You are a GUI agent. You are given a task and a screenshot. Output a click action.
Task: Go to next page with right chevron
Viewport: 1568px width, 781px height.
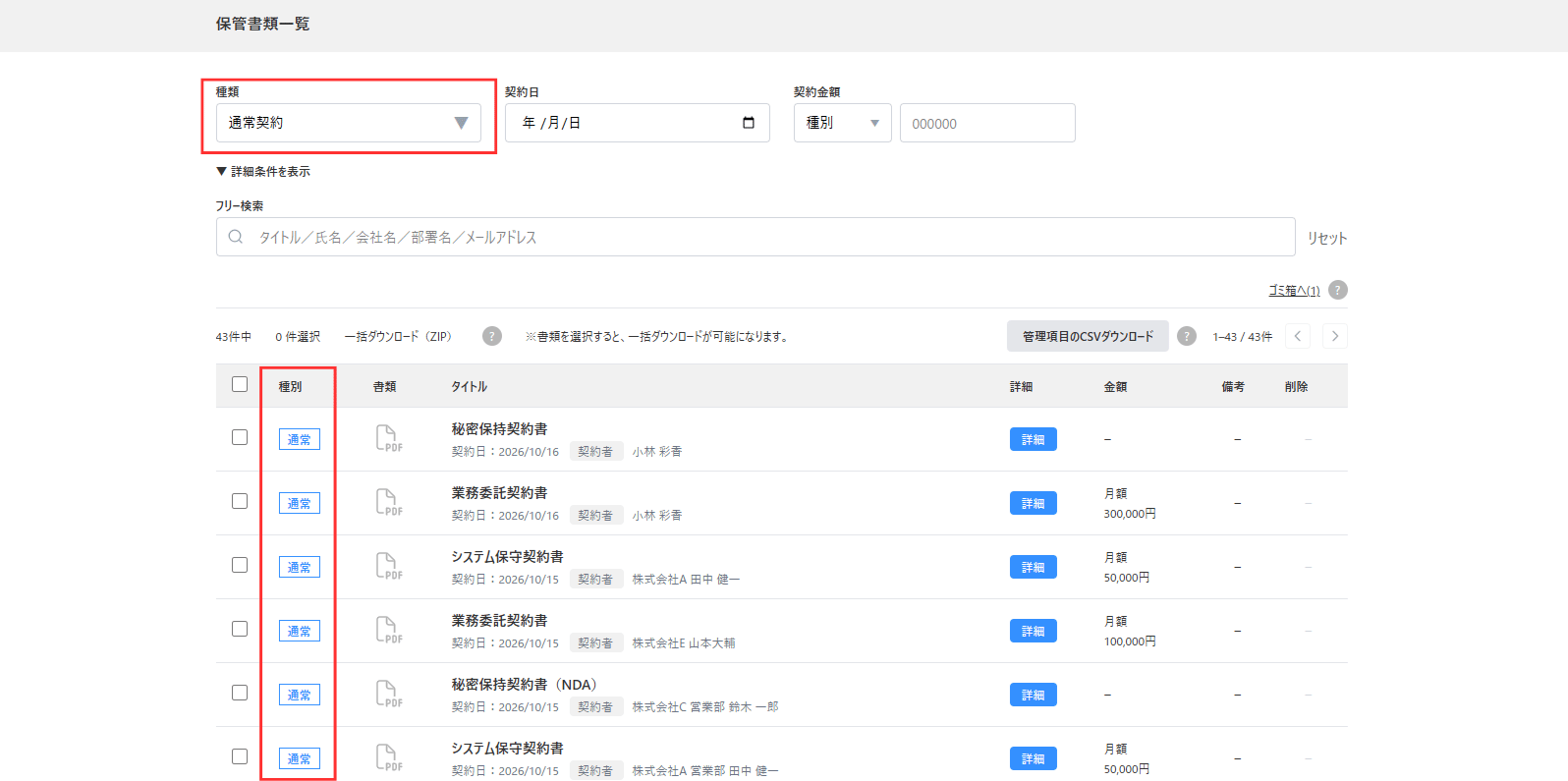coord(1334,336)
